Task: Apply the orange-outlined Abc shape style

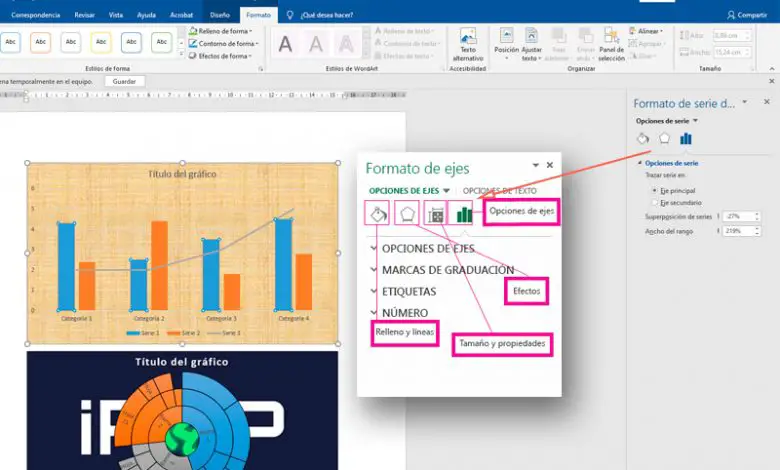Action: click(x=41, y=42)
